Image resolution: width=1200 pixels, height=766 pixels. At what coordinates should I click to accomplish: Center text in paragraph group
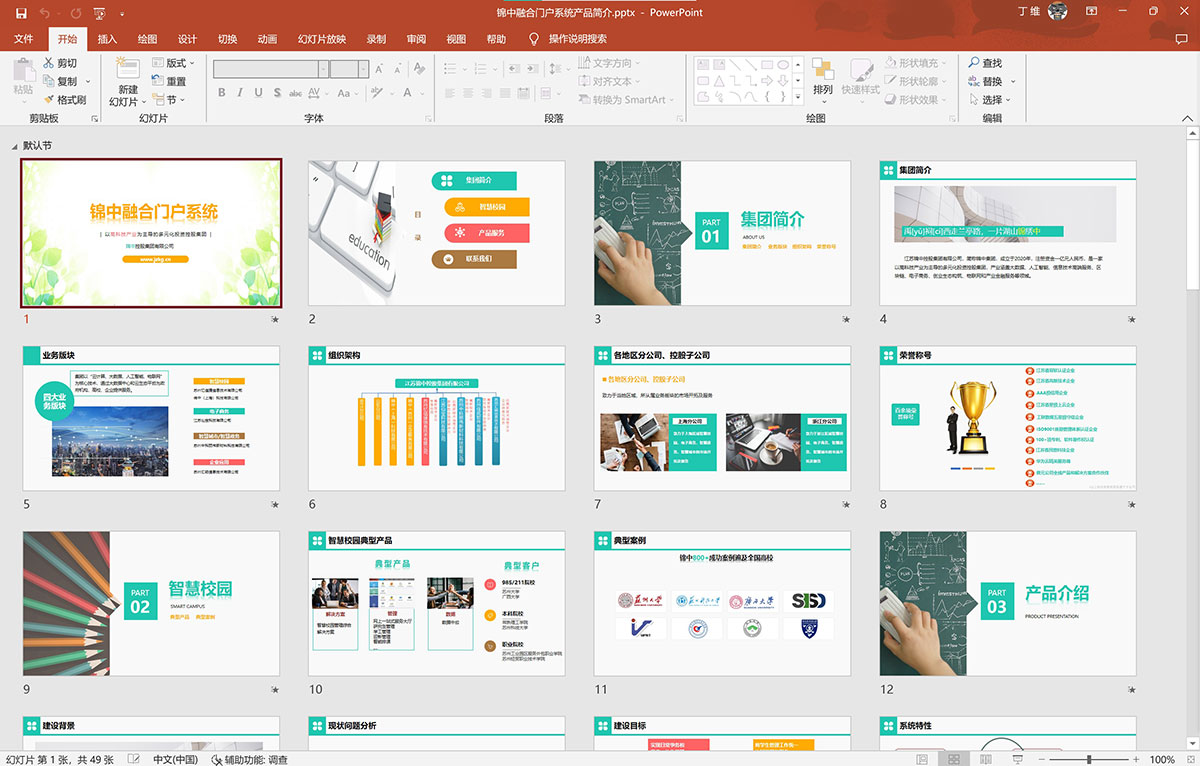[470, 93]
